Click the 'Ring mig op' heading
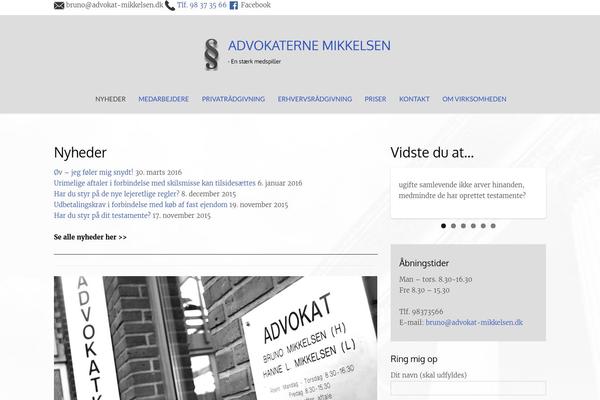Screen dimensions: 600x400 414,359
